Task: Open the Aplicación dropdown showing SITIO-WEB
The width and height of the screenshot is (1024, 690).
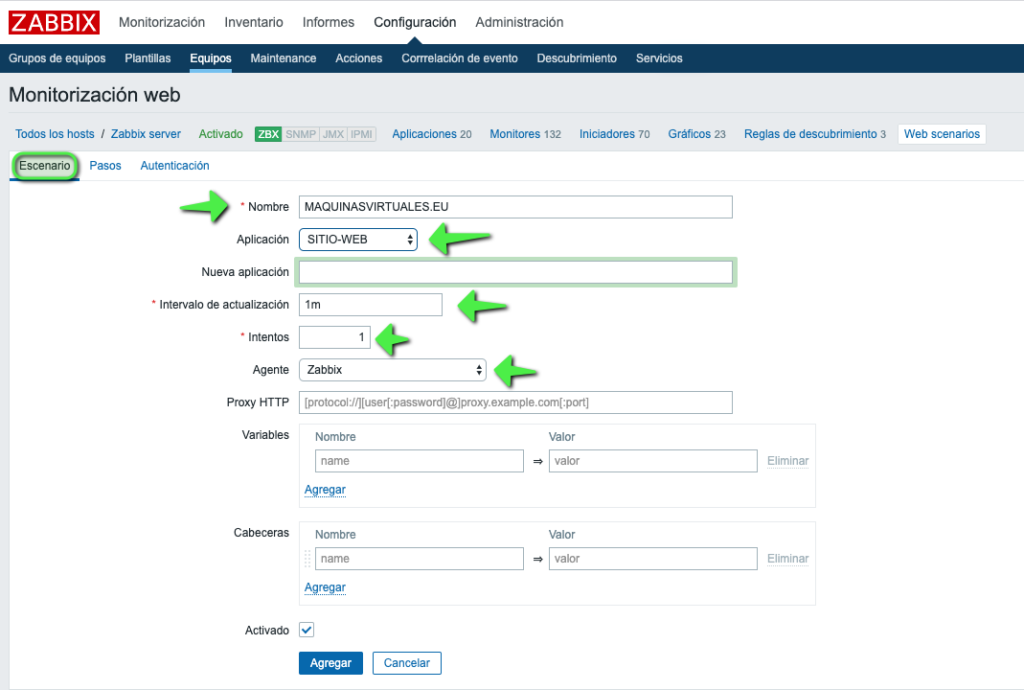Action: click(x=358, y=240)
